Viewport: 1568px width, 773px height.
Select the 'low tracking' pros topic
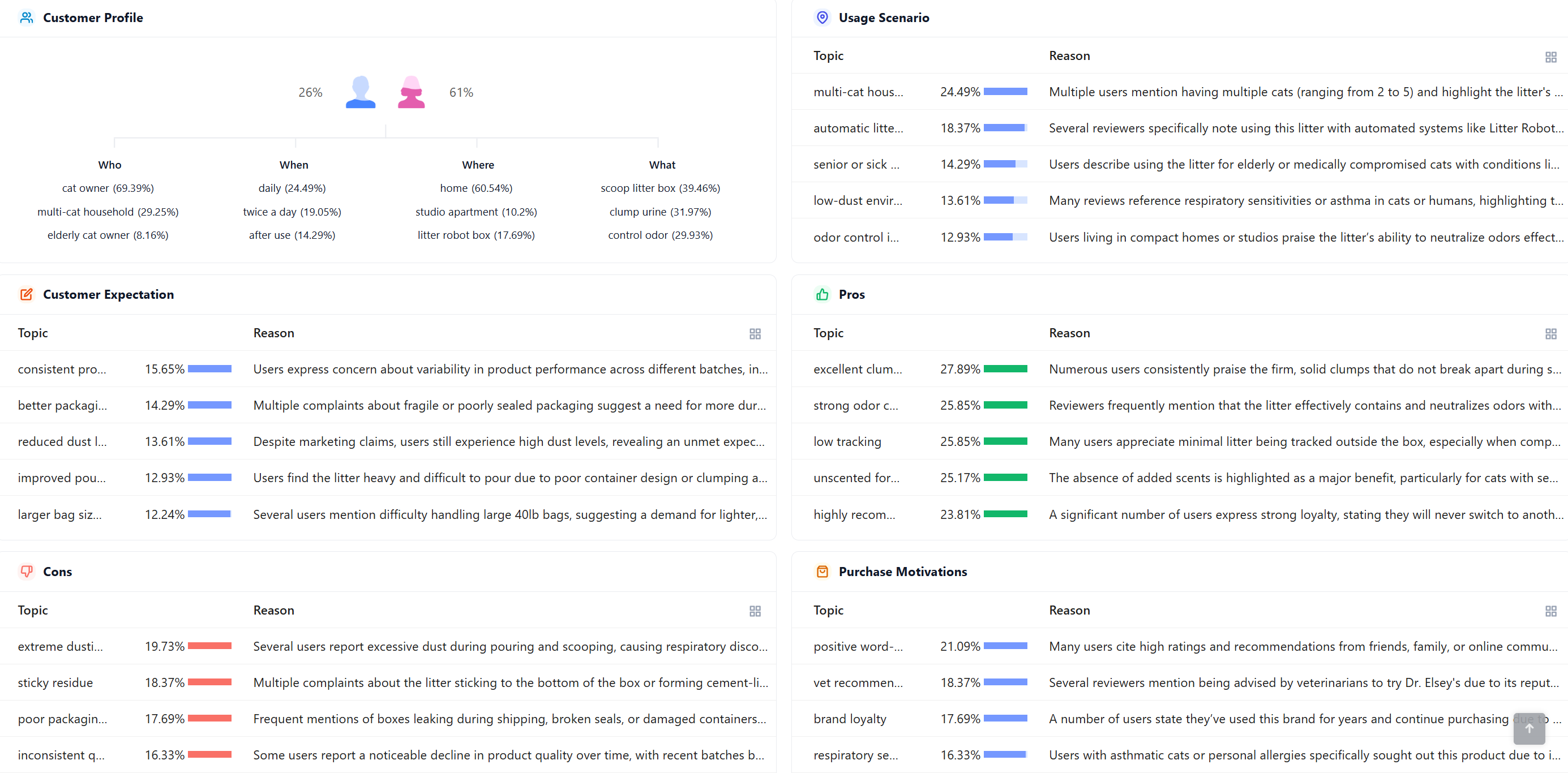click(x=847, y=442)
